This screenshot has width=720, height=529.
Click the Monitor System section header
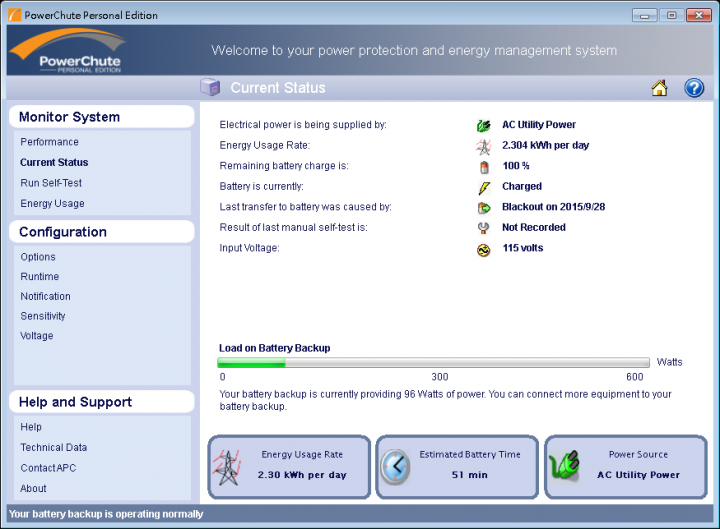(x=101, y=117)
